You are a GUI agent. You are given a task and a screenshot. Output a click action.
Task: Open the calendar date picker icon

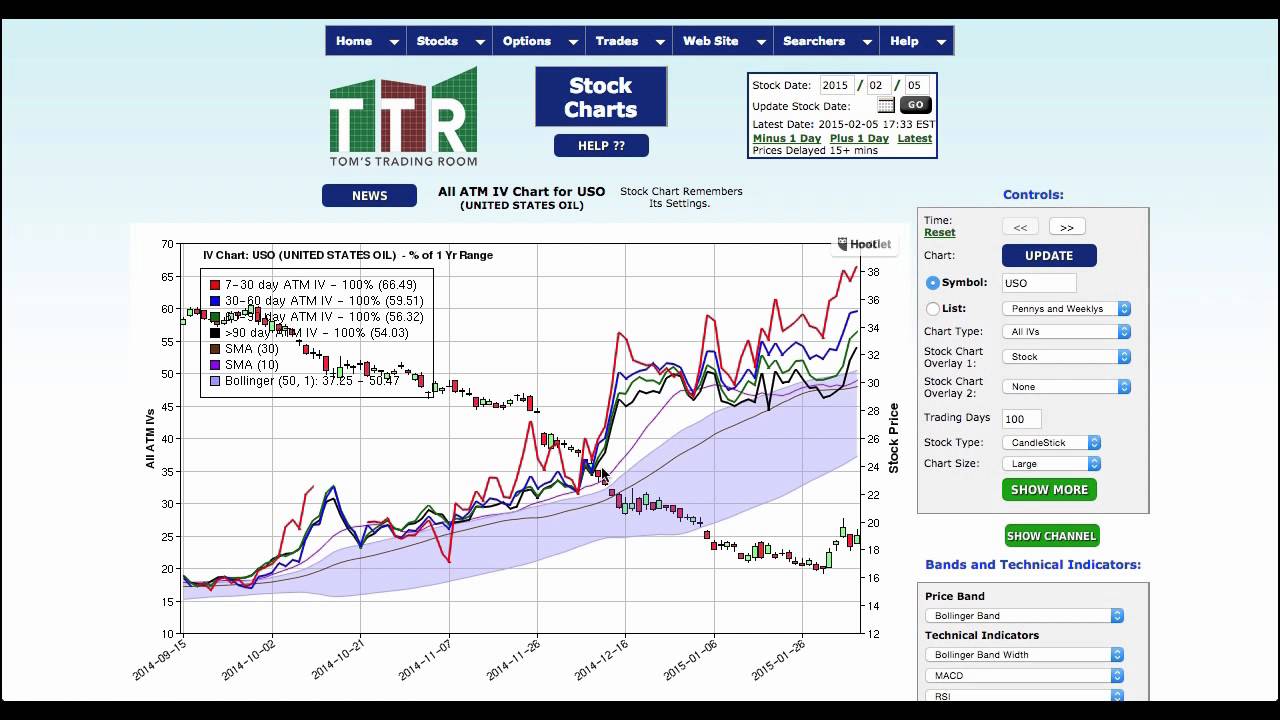(886, 105)
